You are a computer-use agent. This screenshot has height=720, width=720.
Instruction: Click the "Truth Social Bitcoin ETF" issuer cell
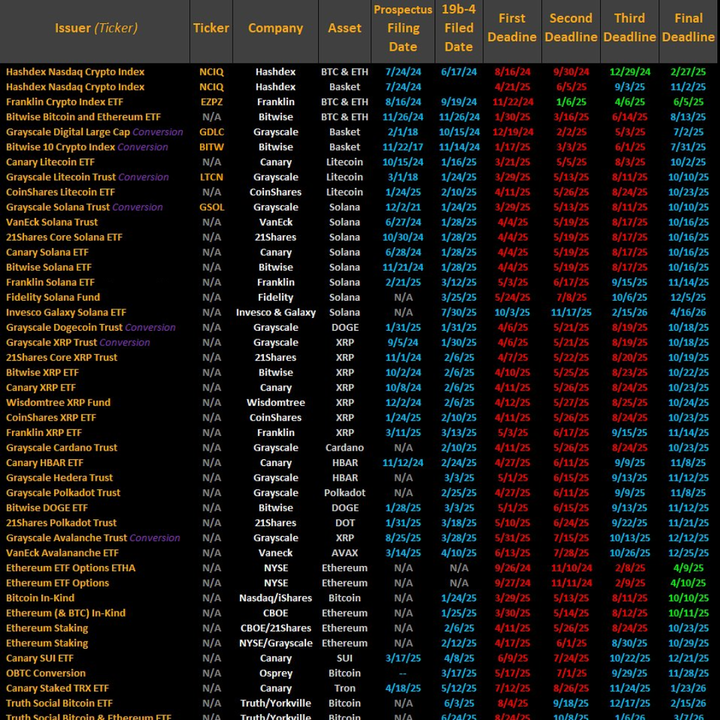(x=59, y=703)
